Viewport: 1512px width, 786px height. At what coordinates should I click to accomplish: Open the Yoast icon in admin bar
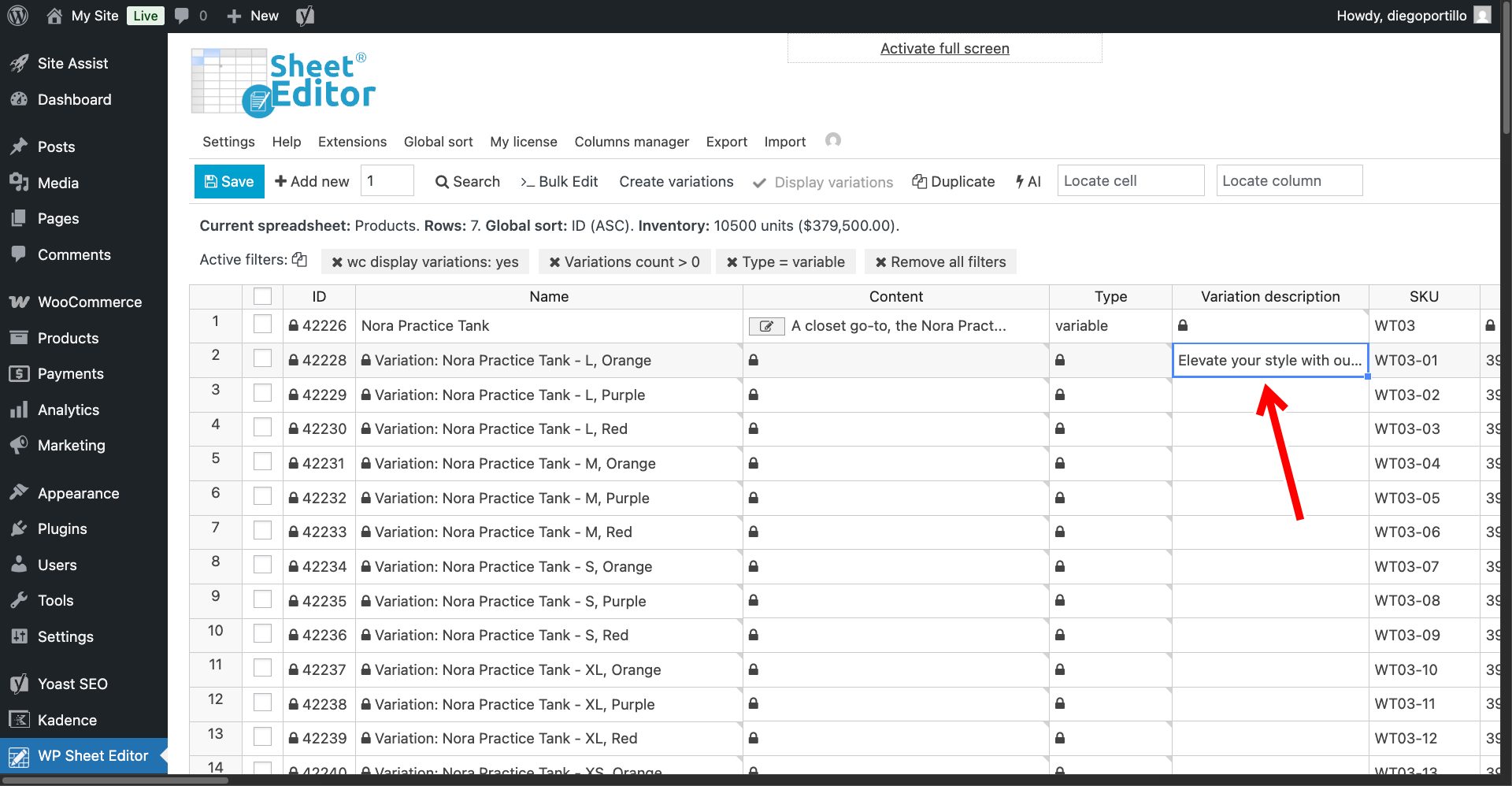(305, 16)
